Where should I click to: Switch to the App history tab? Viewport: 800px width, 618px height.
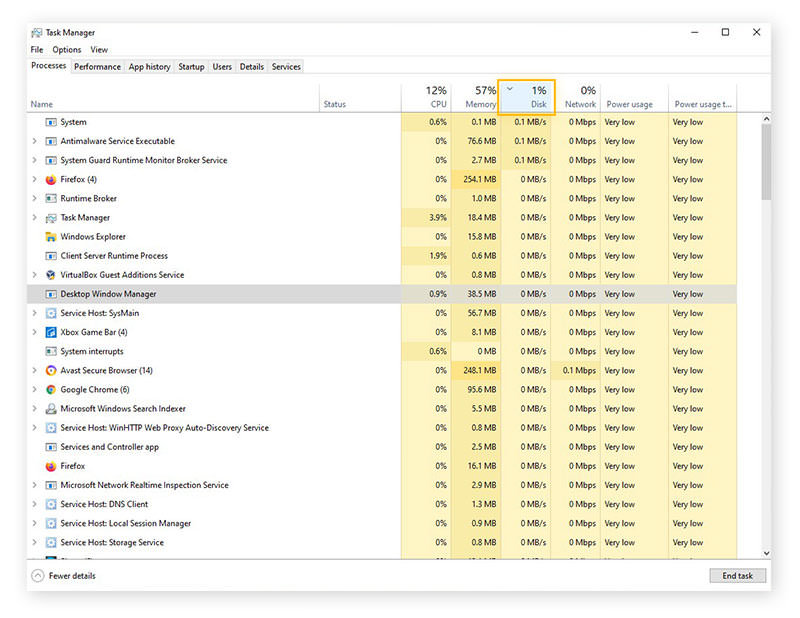[x=149, y=67]
